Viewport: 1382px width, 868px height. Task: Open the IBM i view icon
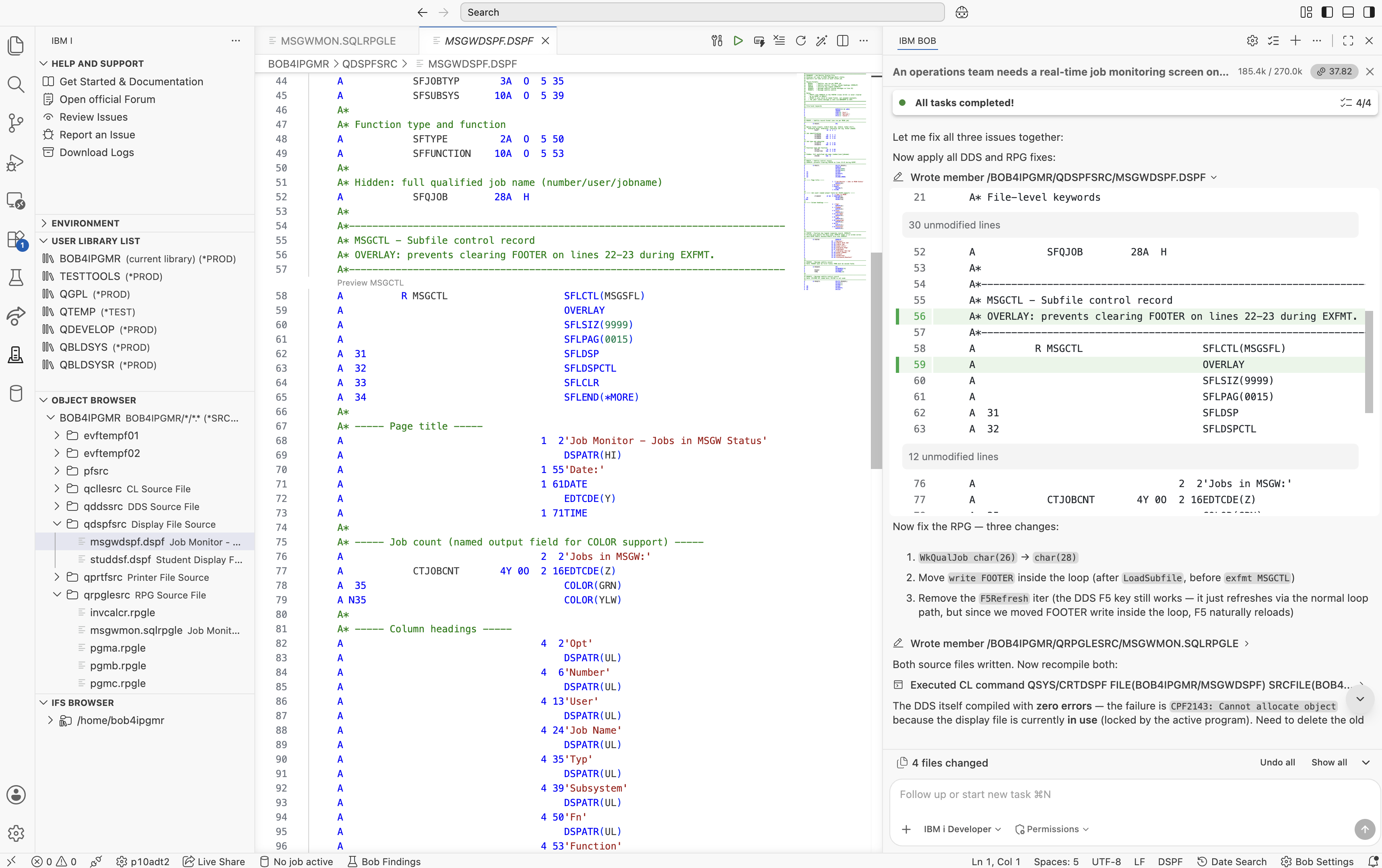coord(16,354)
